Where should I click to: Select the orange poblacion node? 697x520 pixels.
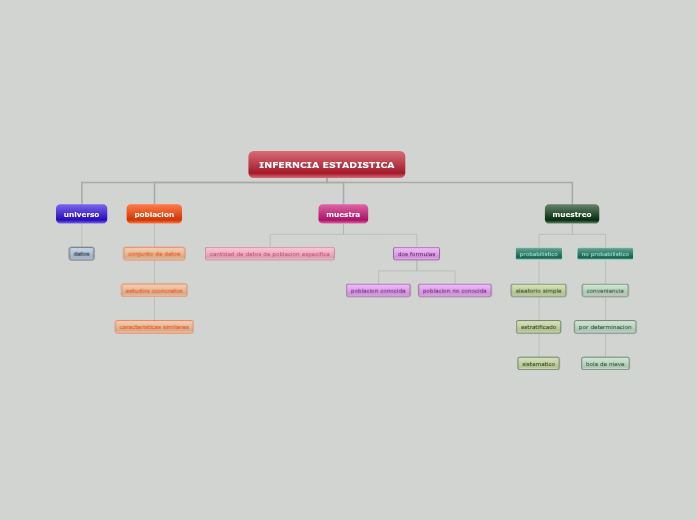154,214
